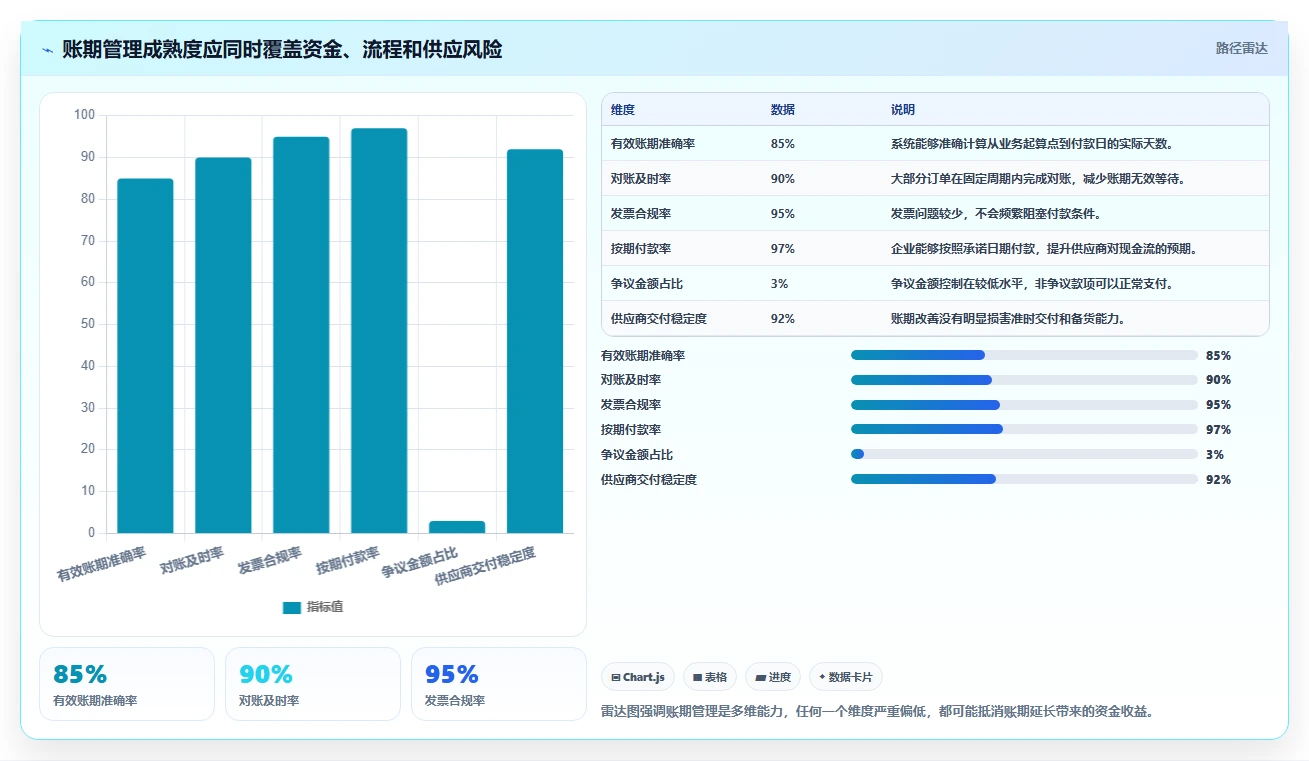Toggle the 指标值 legend swatch
Viewport: 1309px width, 761px height.
pos(292,607)
